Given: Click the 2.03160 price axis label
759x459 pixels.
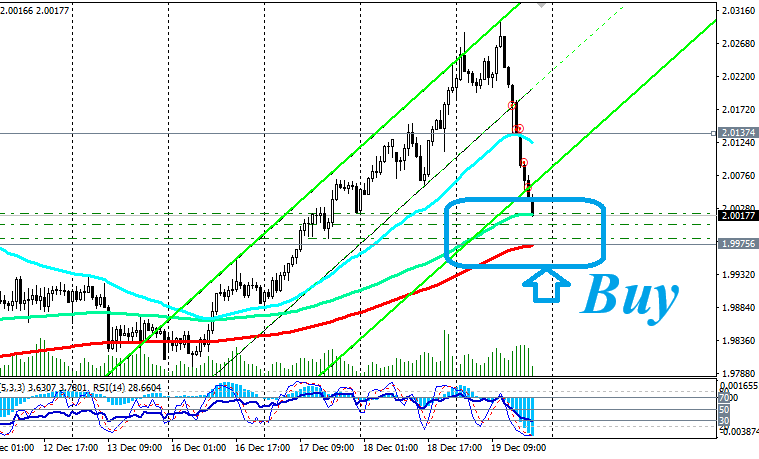Looking at the screenshot, I should point(738,11).
